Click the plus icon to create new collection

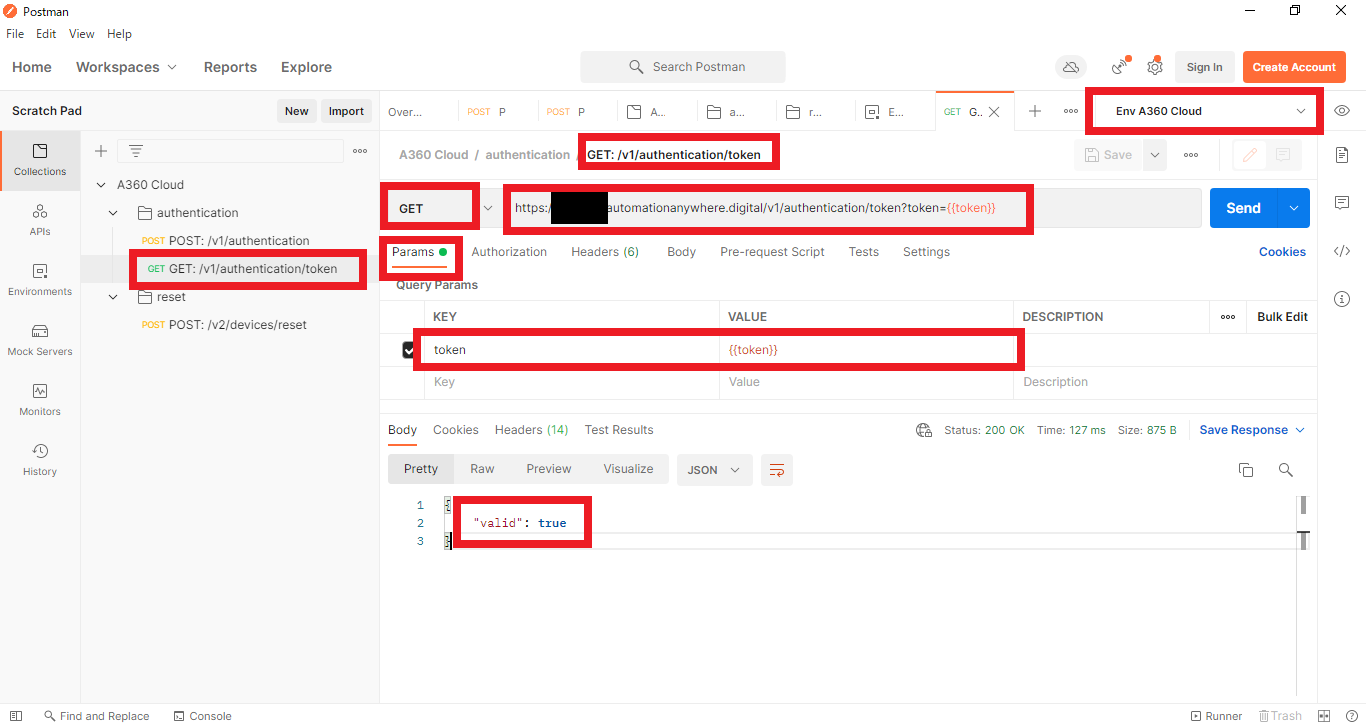100,151
